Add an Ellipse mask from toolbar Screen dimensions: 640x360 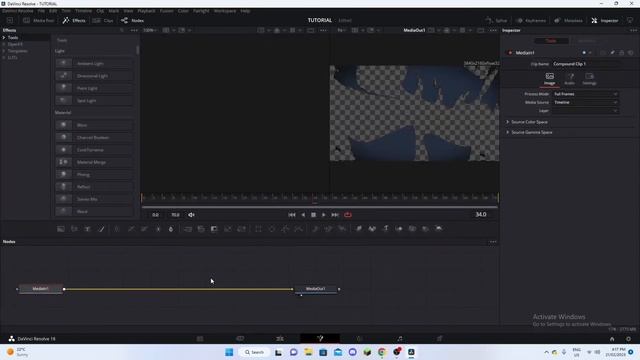coord(272,229)
